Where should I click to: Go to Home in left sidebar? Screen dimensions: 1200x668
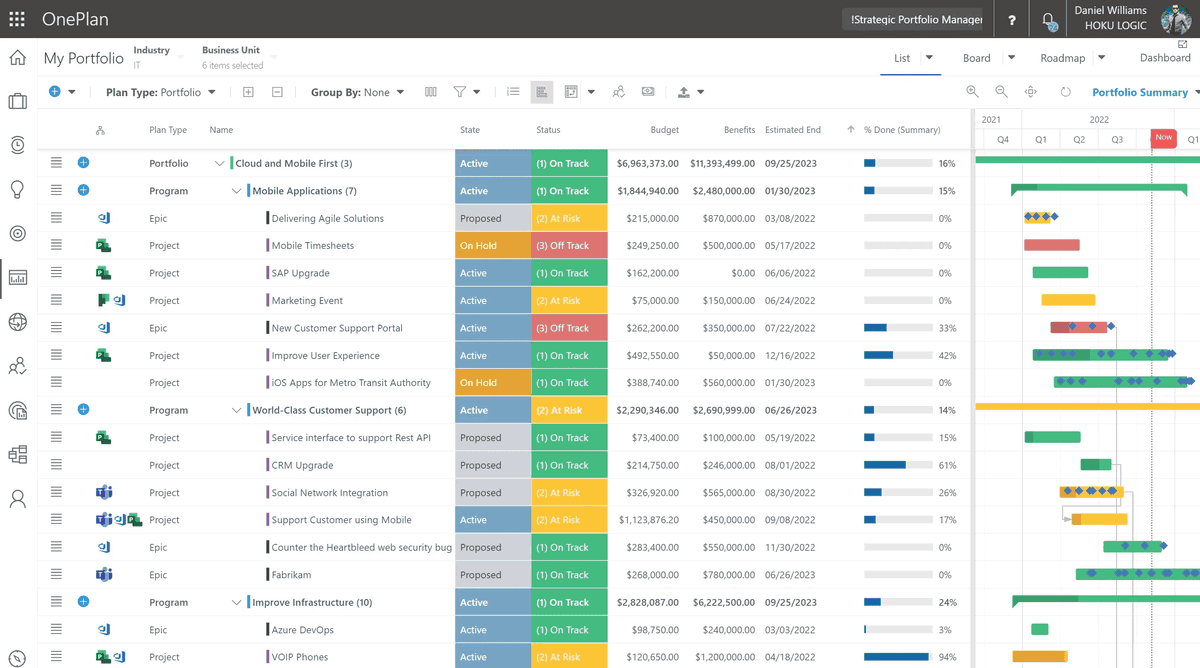[18, 58]
